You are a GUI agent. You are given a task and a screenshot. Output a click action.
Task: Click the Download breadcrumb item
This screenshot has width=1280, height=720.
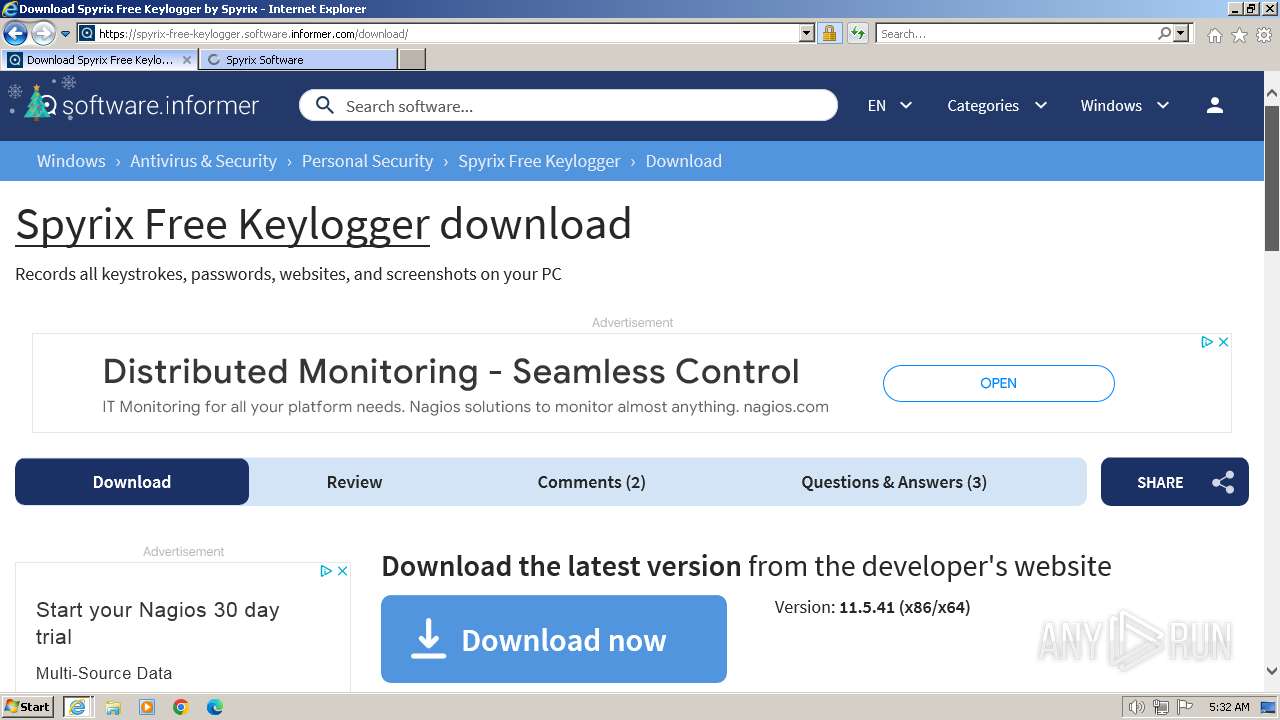click(683, 161)
